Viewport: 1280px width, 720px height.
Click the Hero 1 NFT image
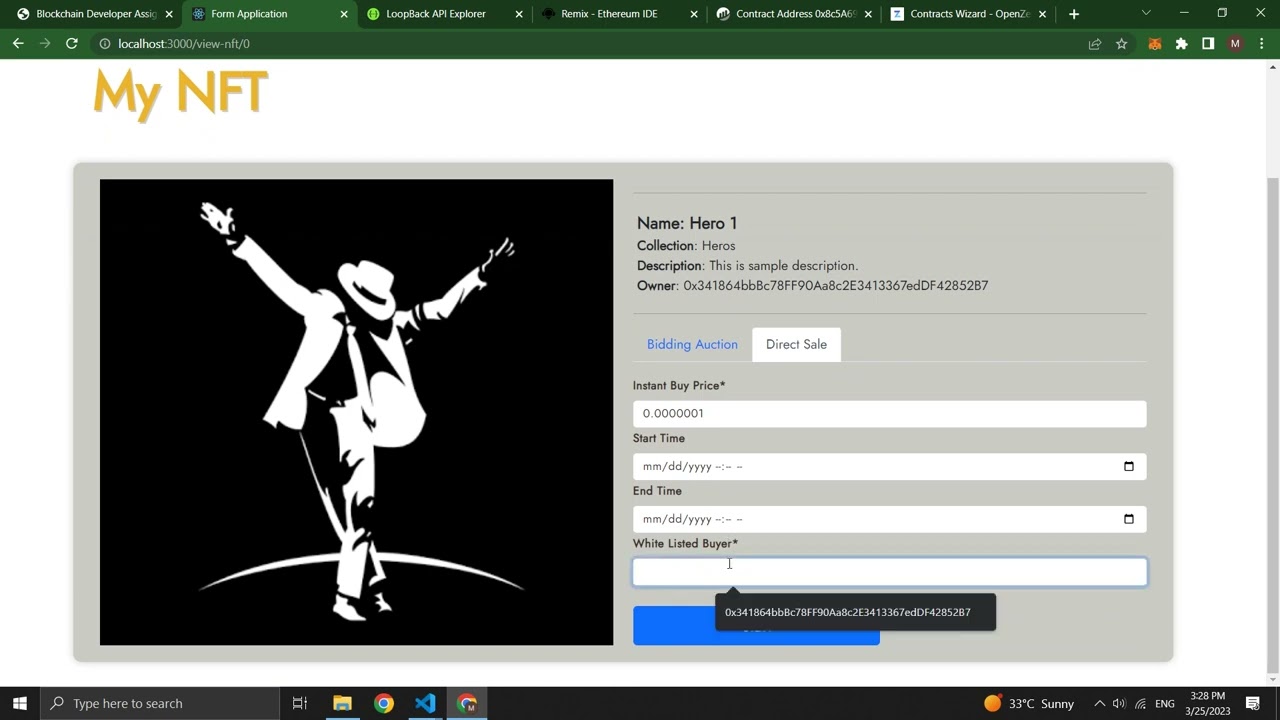[356, 412]
